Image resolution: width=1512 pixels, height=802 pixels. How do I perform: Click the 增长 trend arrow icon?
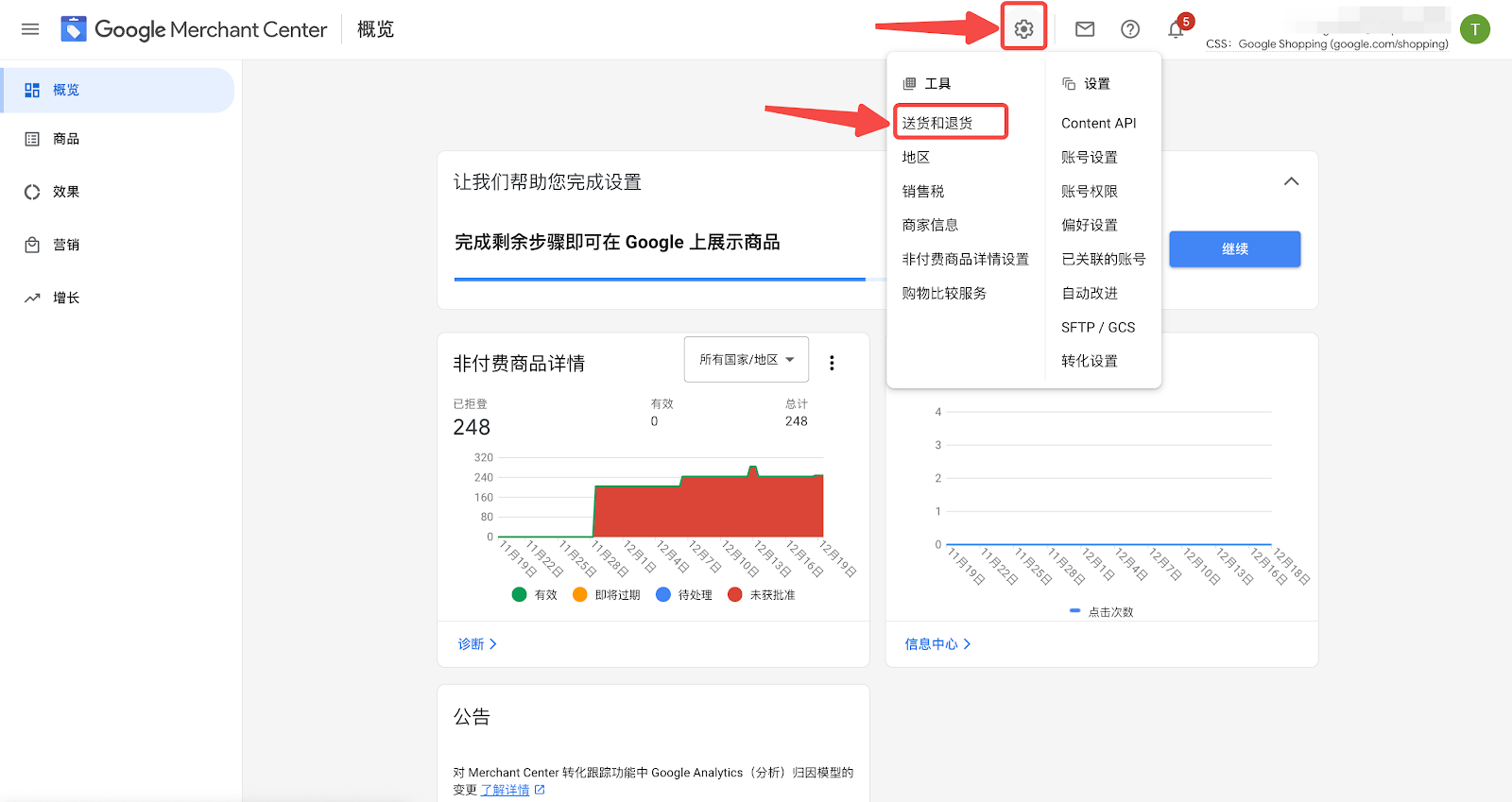pos(32,298)
